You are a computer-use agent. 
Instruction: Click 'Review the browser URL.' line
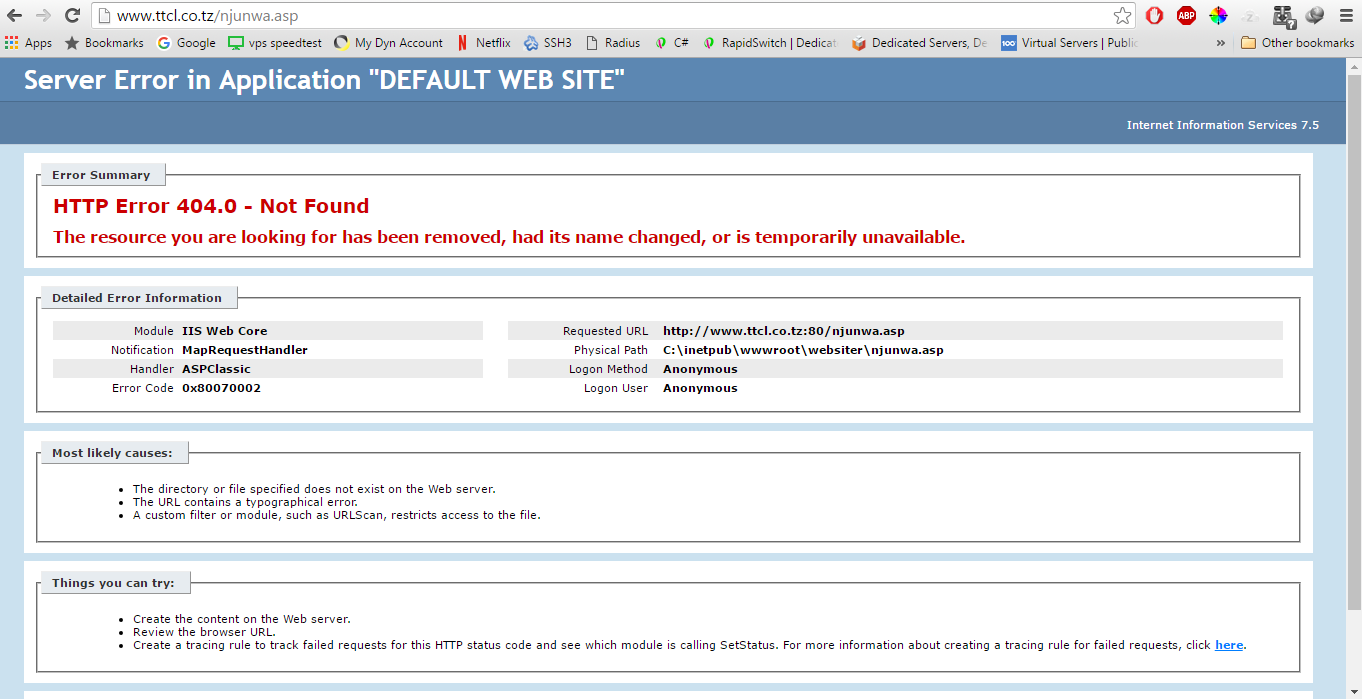(x=204, y=632)
